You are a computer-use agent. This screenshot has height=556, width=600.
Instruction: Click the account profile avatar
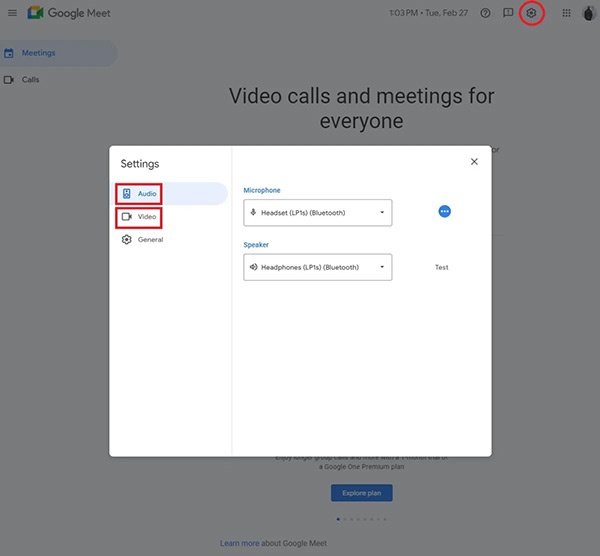pyautogui.click(x=590, y=13)
